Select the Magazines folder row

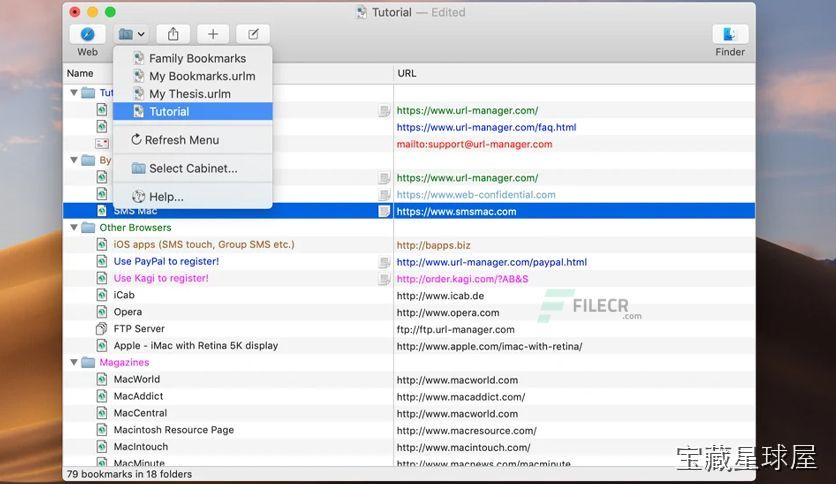tap(409, 362)
